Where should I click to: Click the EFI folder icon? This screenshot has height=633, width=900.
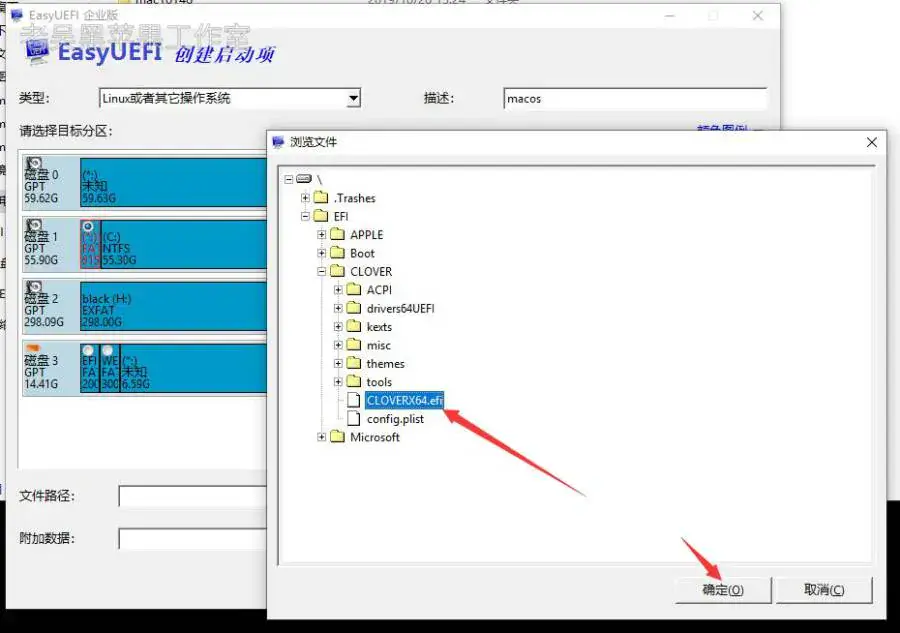pyautogui.click(x=321, y=216)
